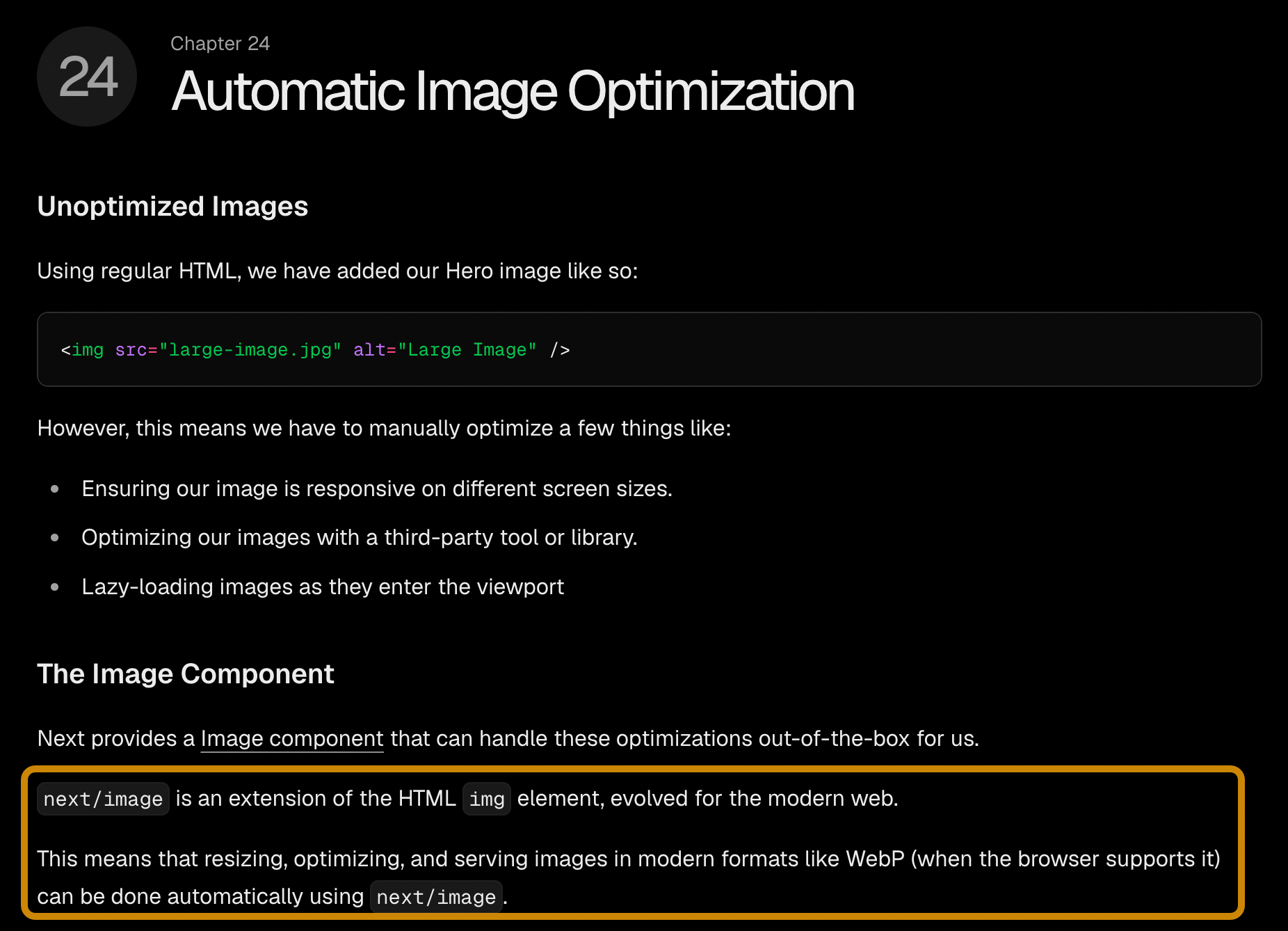Click the "large-image.jpg" src value in code
Screen dimensions: 1288x931
pyautogui.click(x=250, y=350)
